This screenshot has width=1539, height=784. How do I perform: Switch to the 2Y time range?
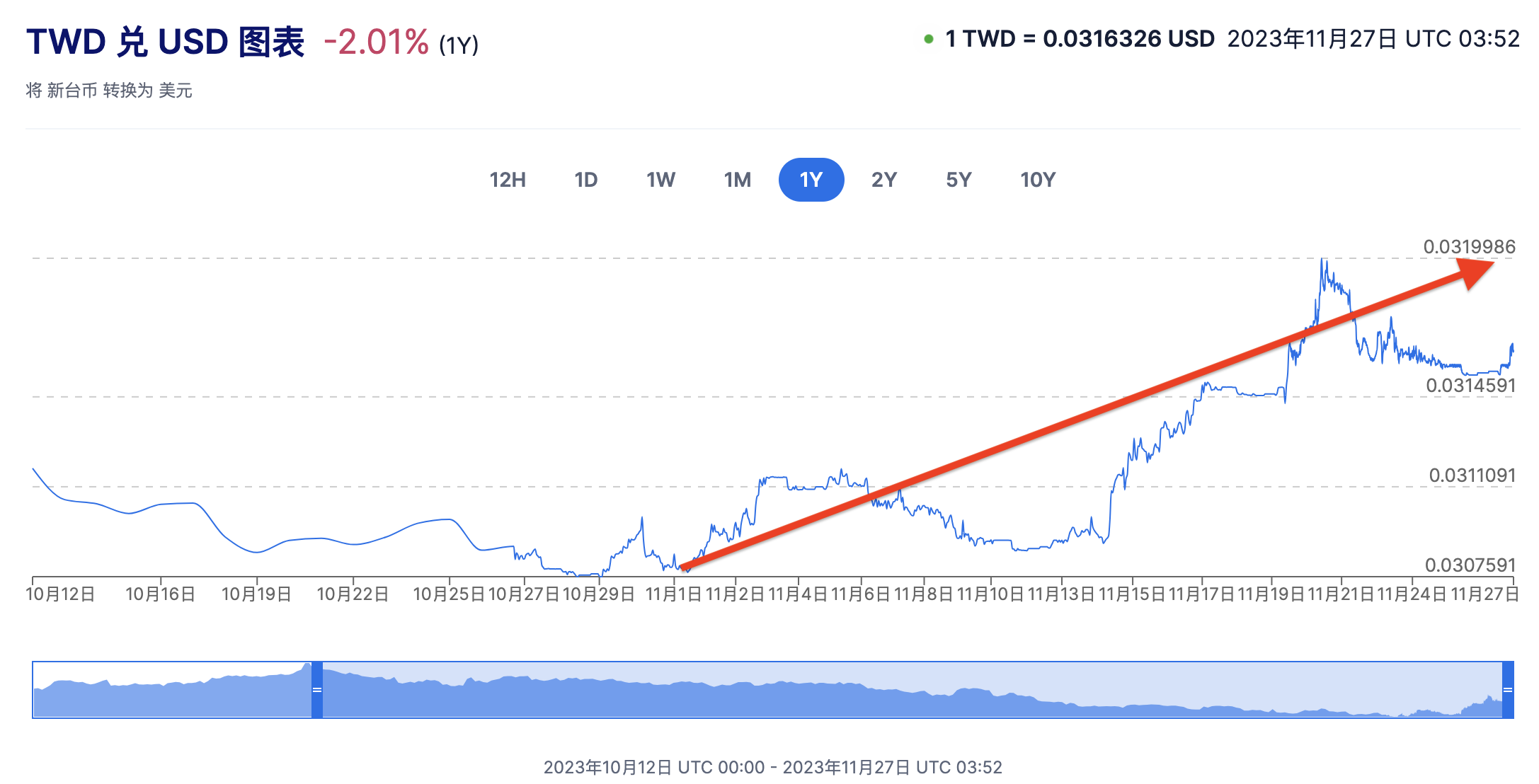point(884,180)
